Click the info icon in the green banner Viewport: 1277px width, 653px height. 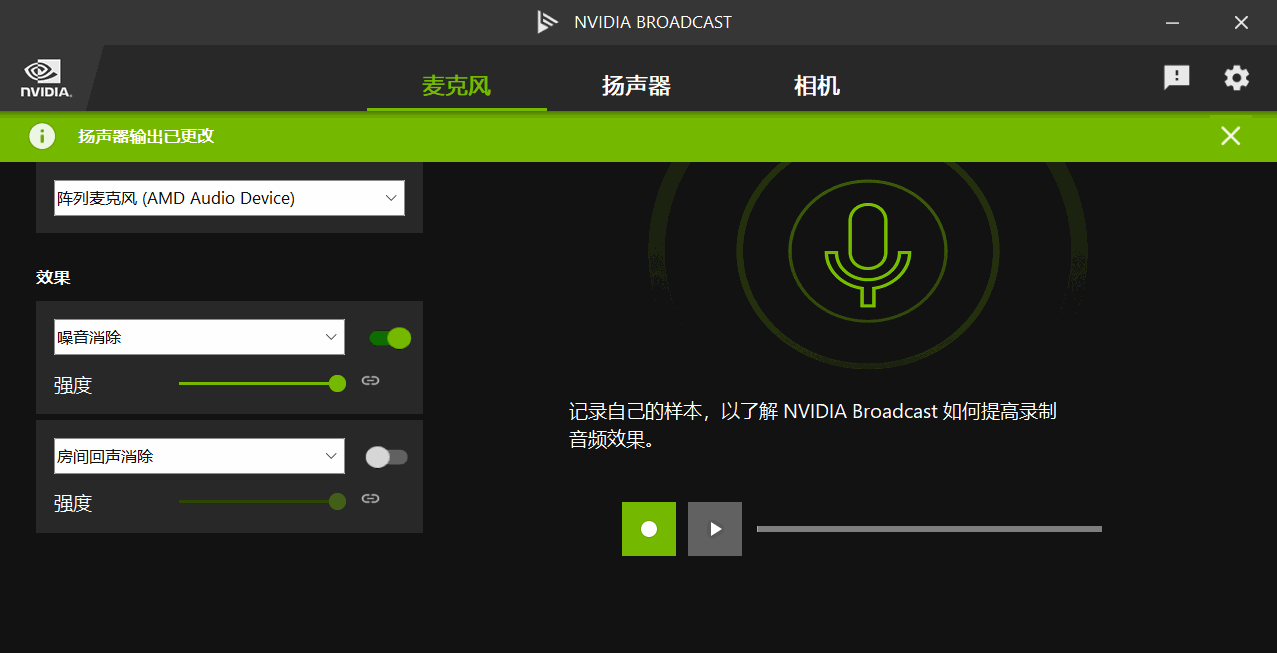(42, 136)
